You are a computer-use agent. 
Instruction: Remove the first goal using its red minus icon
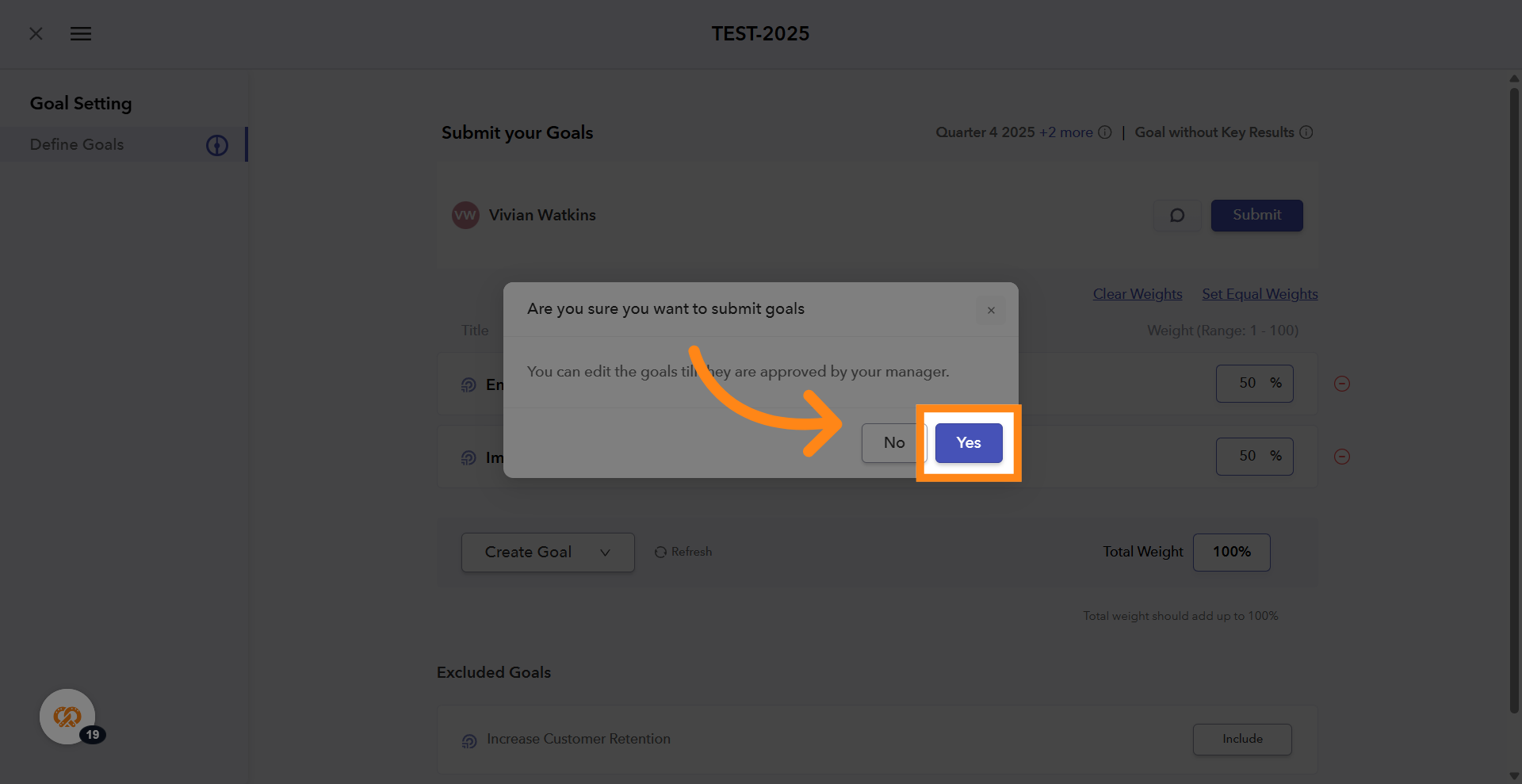[x=1342, y=383]
